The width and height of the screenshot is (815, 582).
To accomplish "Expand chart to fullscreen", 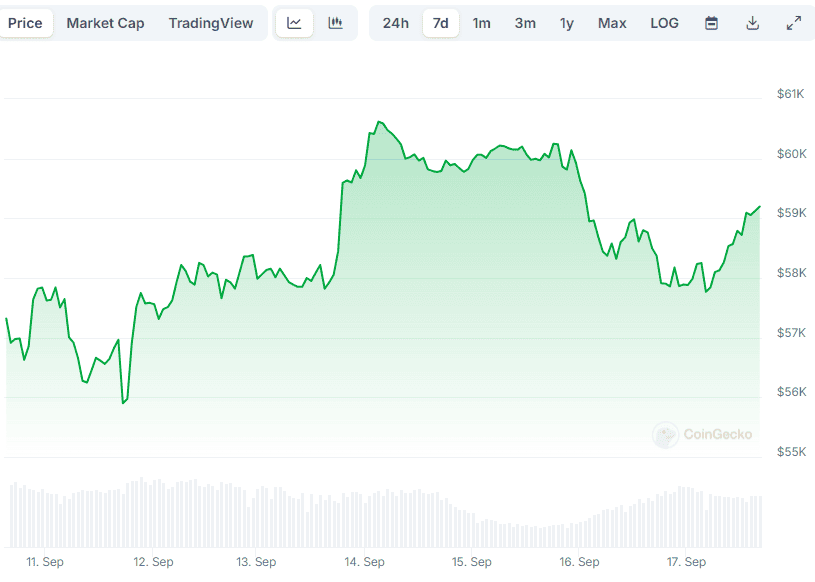I will coord(794,23).
